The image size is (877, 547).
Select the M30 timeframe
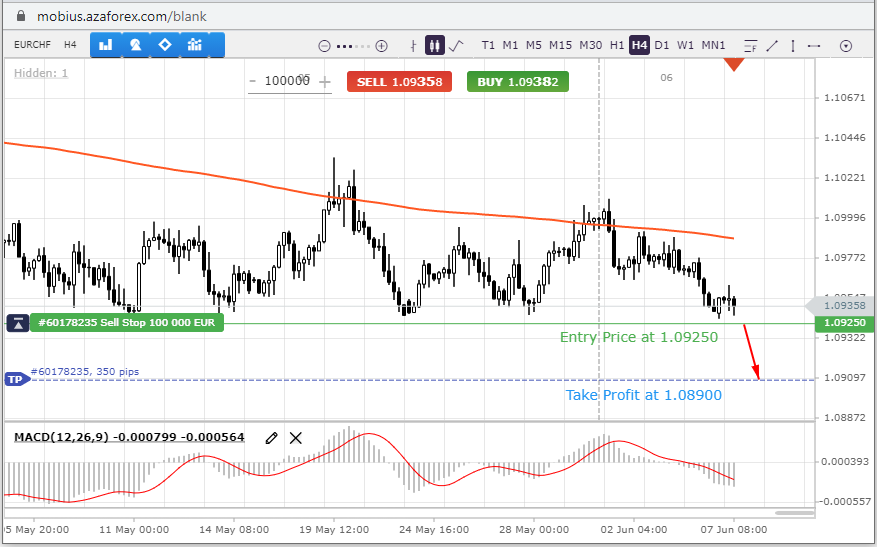[591, 45]
